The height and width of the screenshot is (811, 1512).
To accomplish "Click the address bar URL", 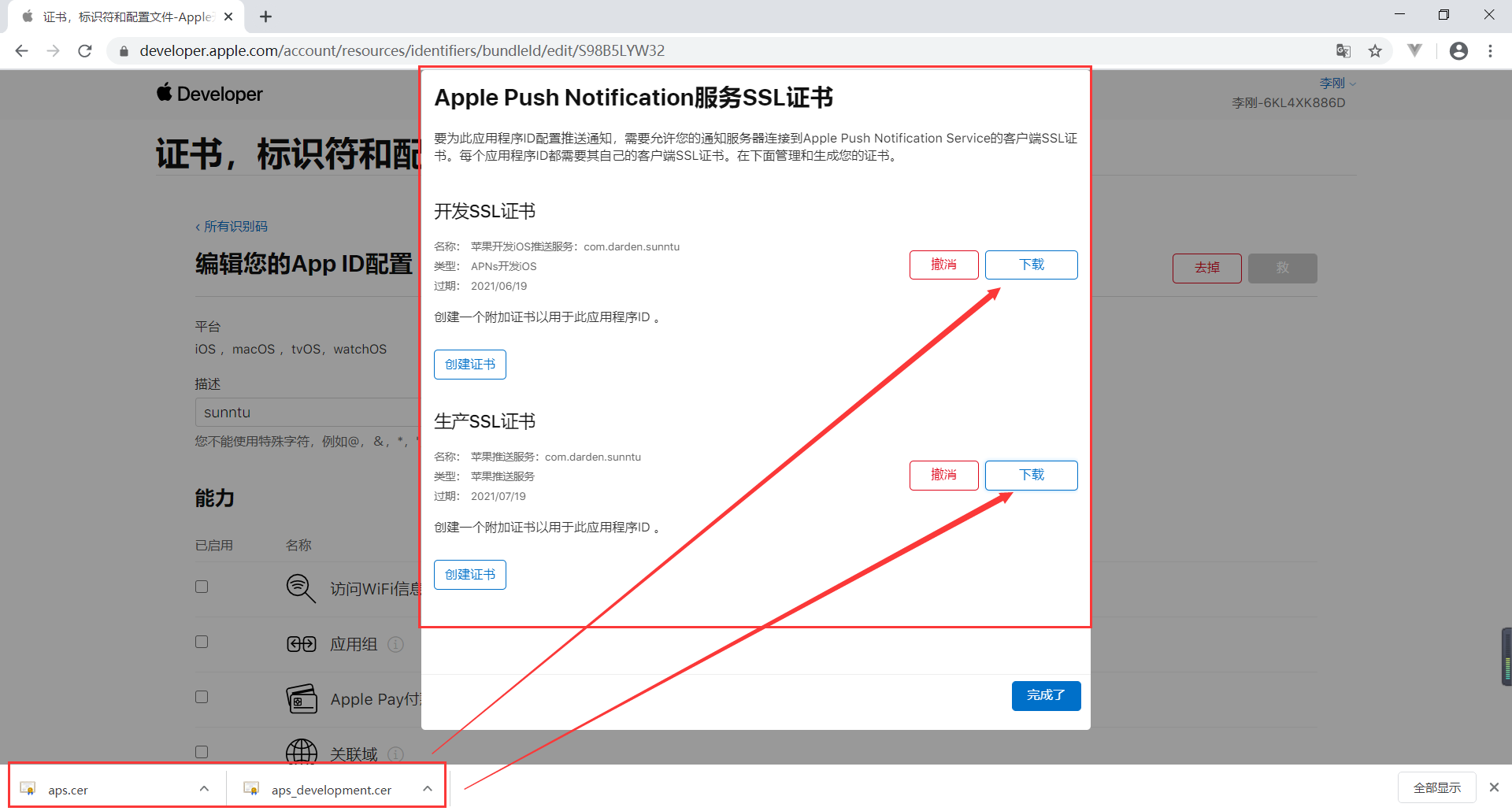I will pos(402,51).
